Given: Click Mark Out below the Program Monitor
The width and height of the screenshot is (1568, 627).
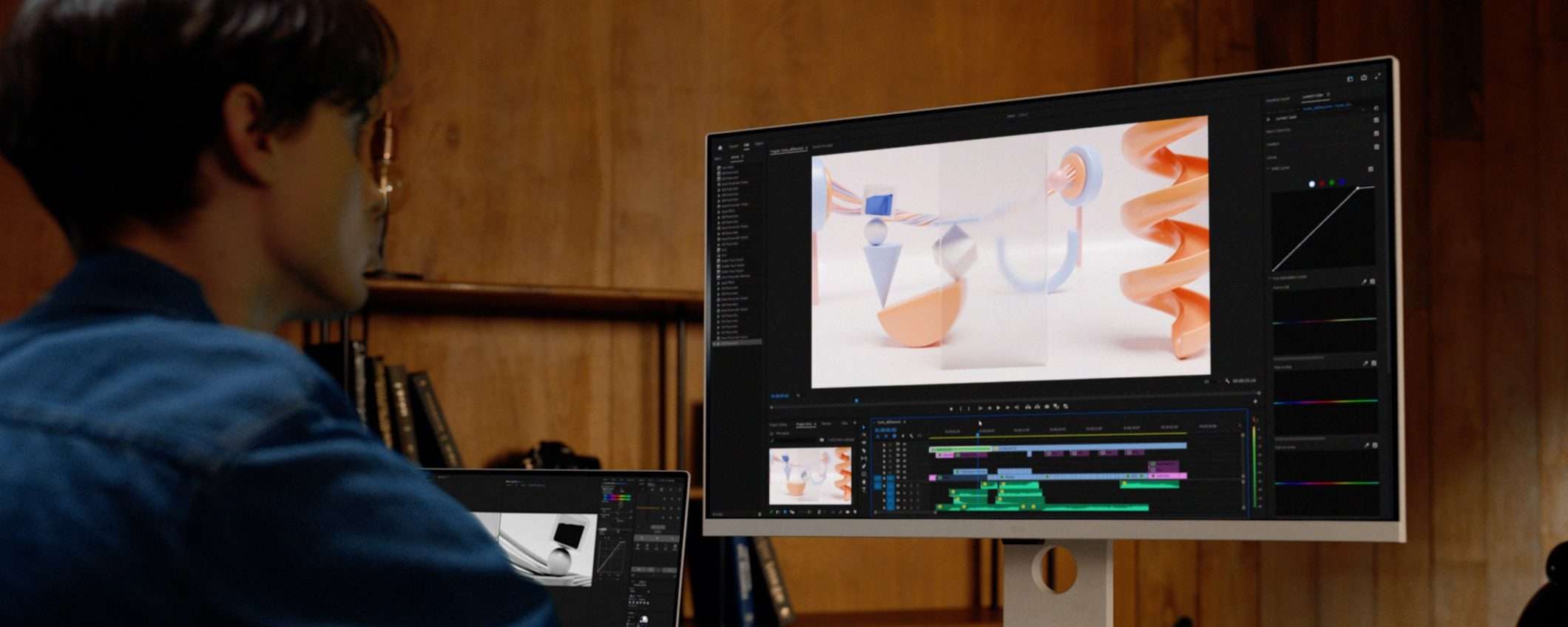Looking at the screenshot, I should pos(970,408).
